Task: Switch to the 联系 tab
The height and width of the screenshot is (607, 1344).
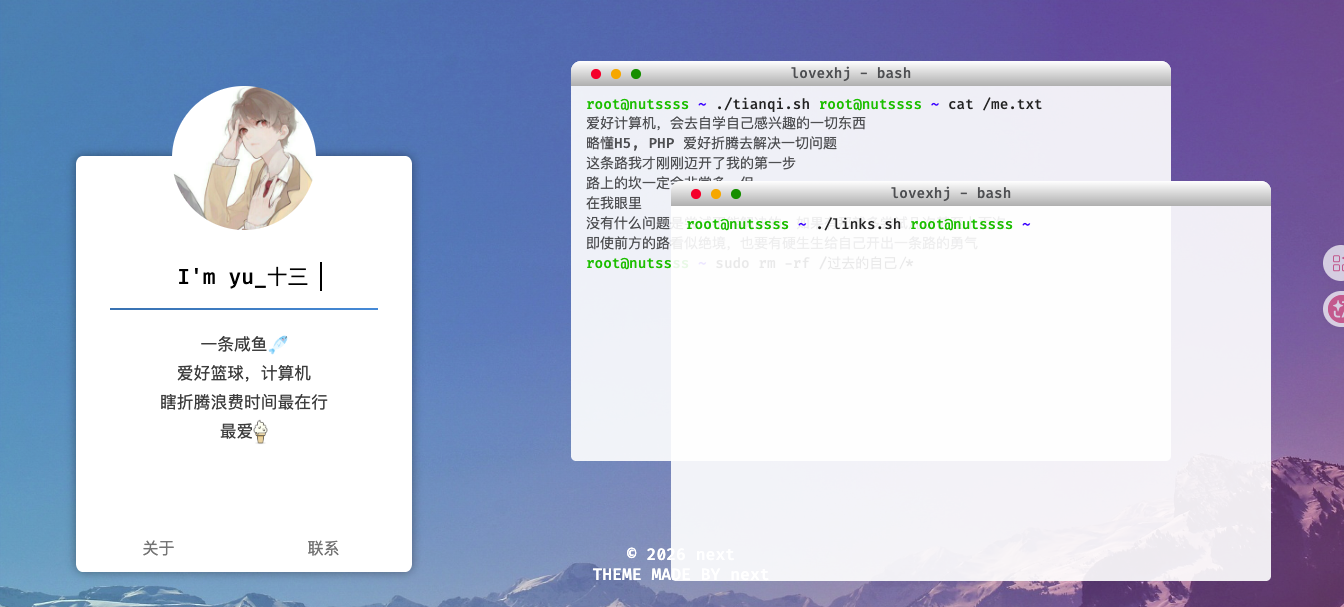Action: click(324, 548)
